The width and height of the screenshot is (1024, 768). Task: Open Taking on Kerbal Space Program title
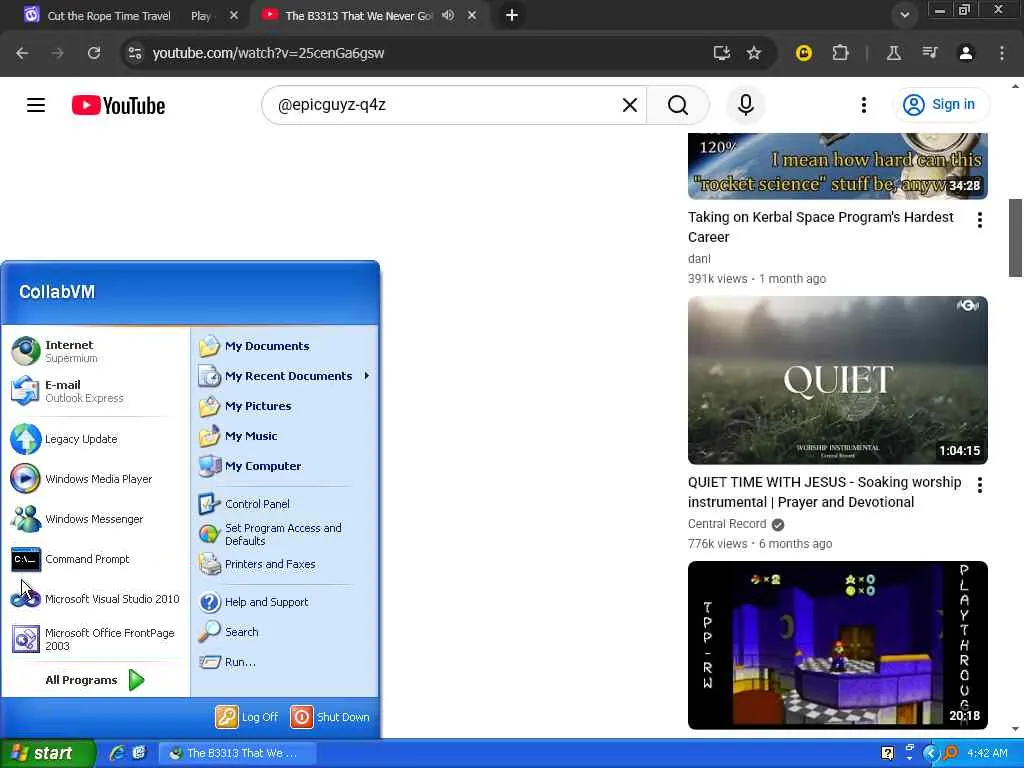(820, 227)
